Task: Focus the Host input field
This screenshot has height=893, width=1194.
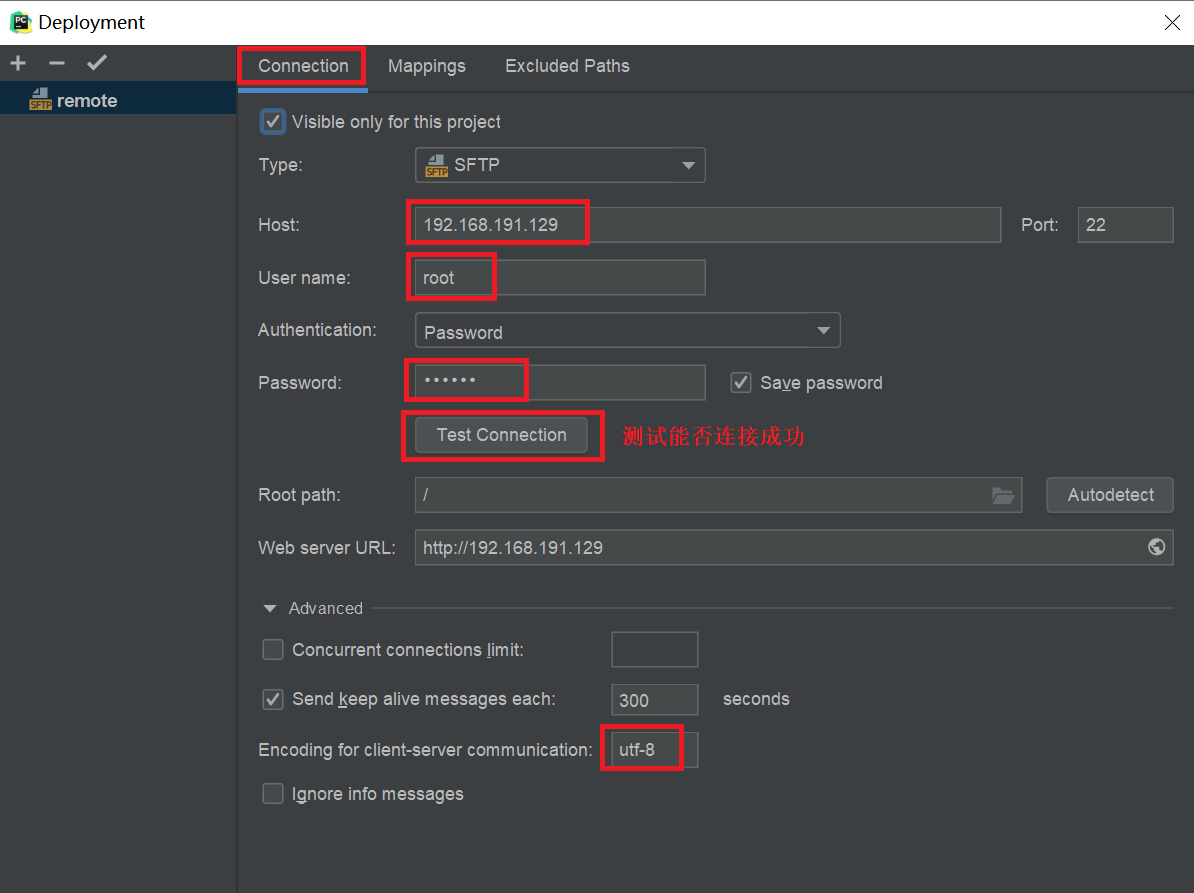Action: (x=707, y=225)
